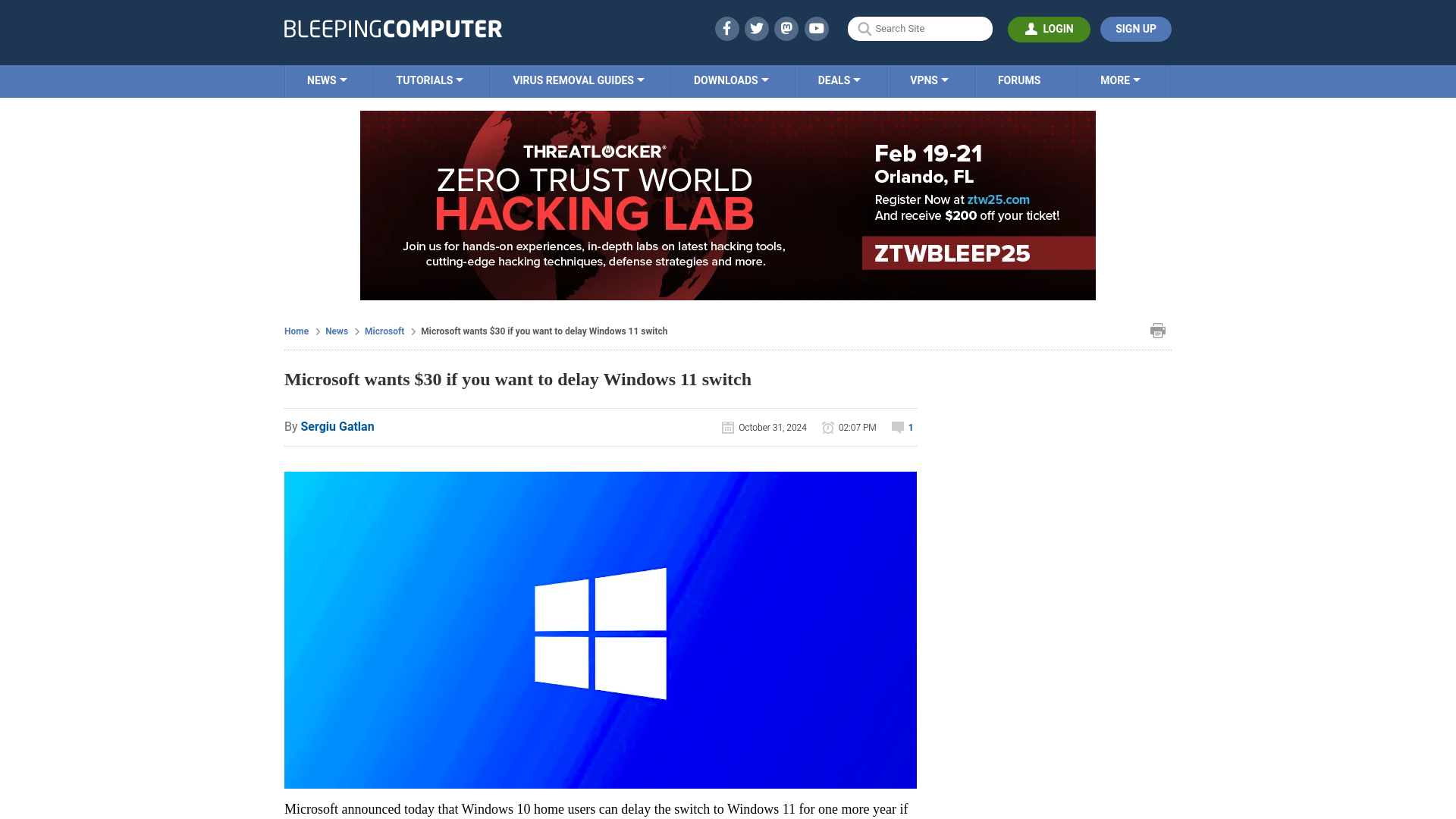The height and width of the screenshot is (819, 1456).
Task: Click the FORUMS tab item
Action: 1019,80
